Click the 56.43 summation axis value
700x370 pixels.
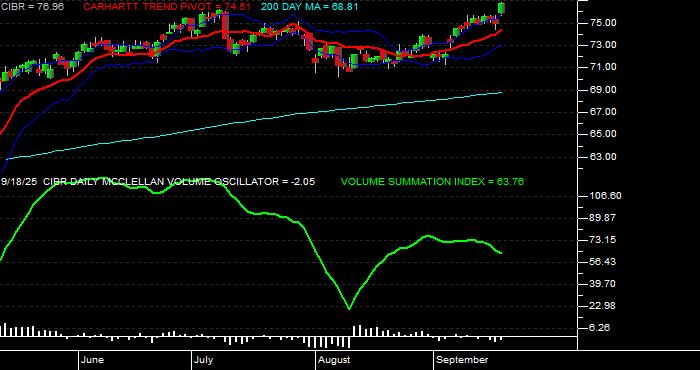click(x=604, y=262)
